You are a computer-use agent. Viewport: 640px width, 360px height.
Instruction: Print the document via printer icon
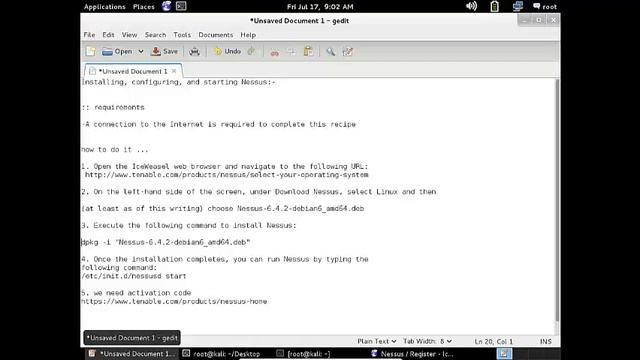[x=194, y=51]
